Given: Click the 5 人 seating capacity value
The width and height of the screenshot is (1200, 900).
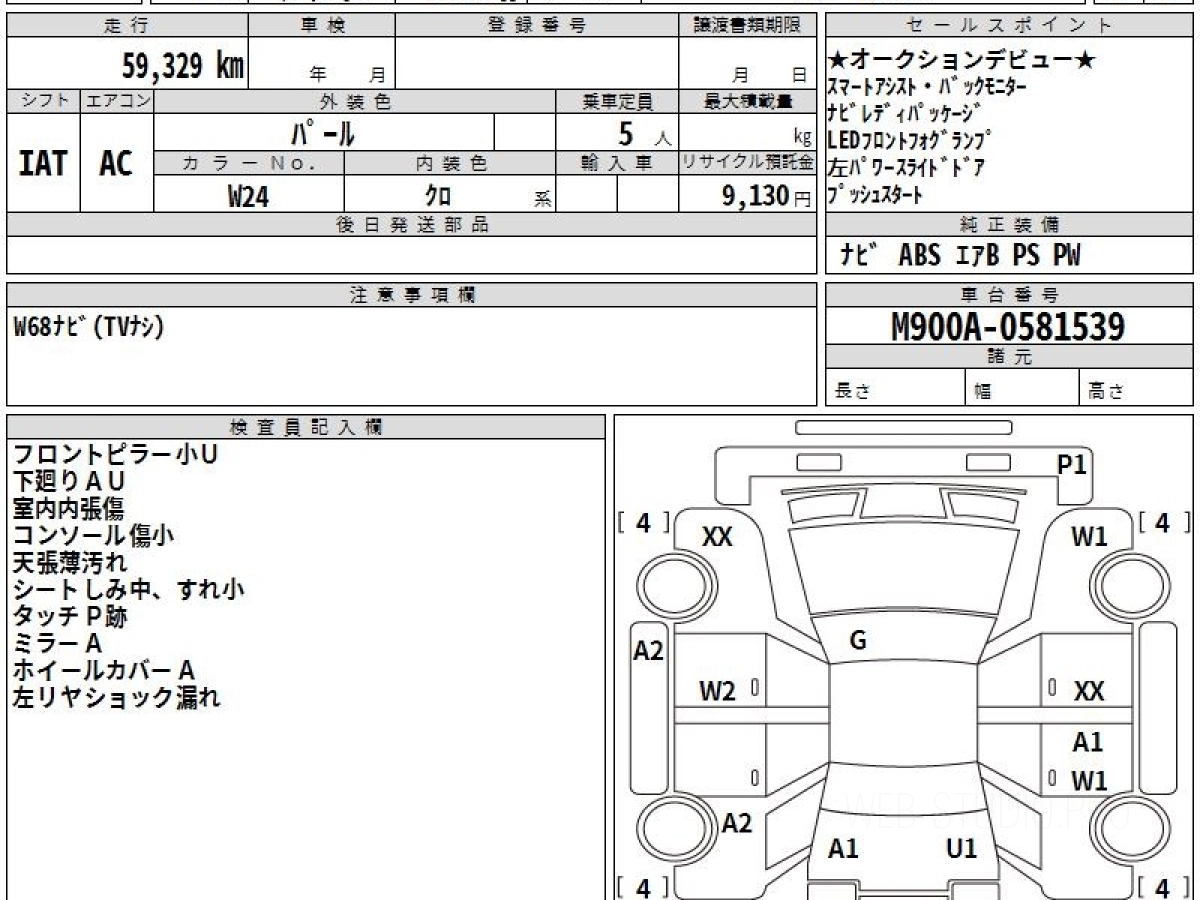Looking at the screenshot, I should tap(644, 133).
